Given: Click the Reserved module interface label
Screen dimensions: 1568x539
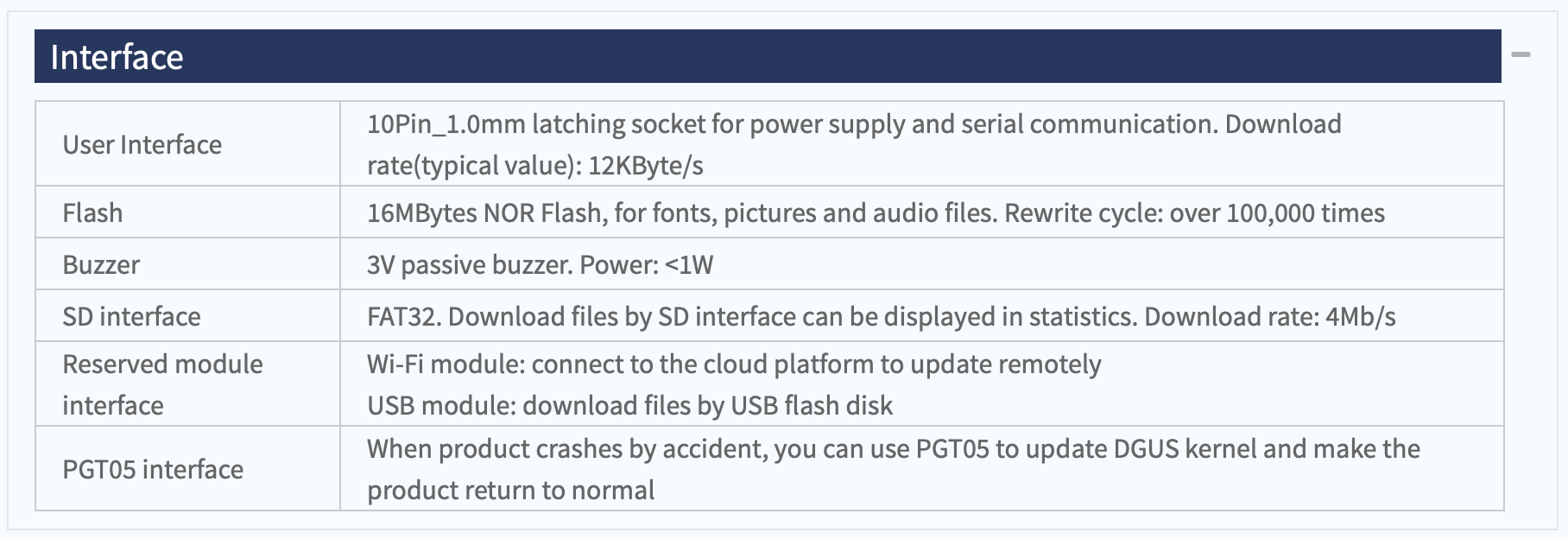Looking at the screenshot, I should tap(162, 384).
